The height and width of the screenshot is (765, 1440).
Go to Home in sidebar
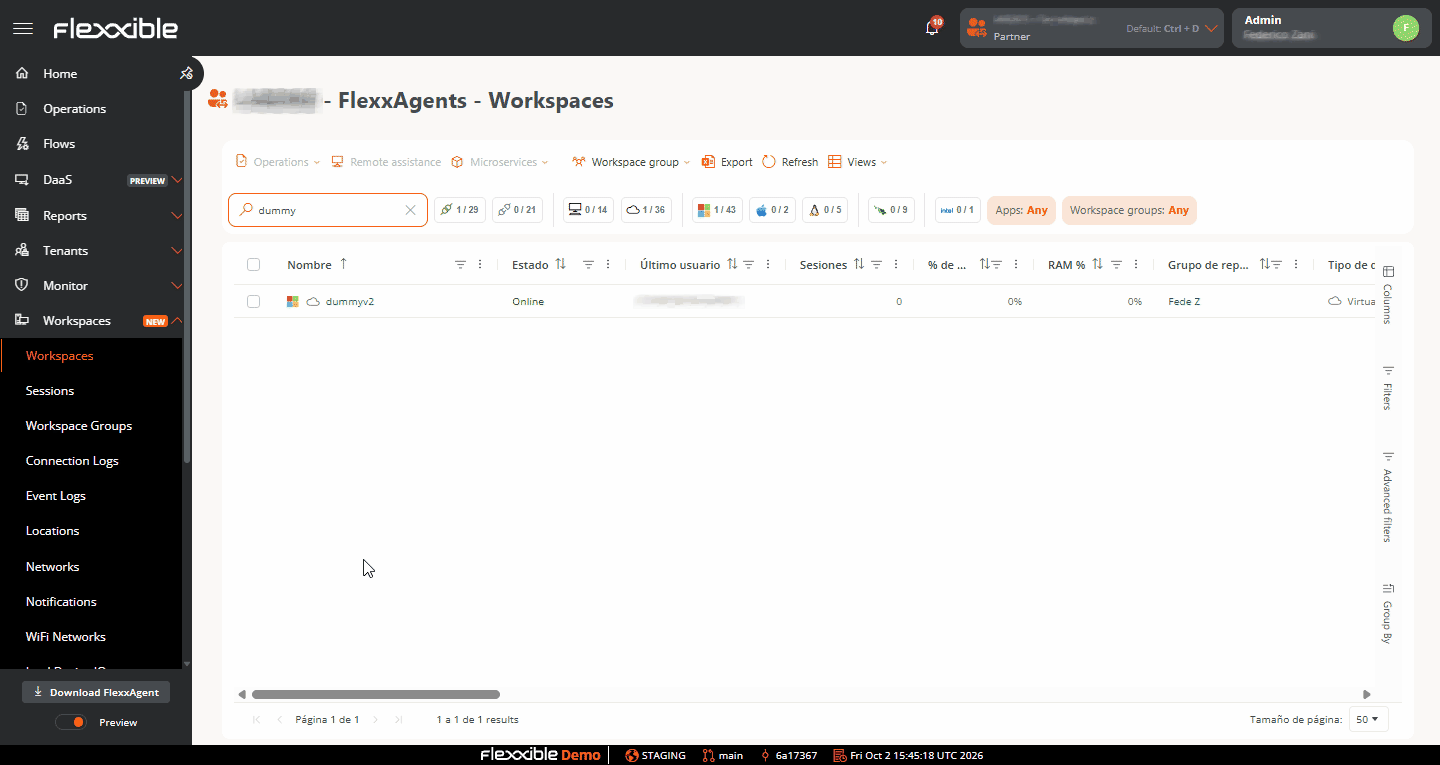pos(60,74)
